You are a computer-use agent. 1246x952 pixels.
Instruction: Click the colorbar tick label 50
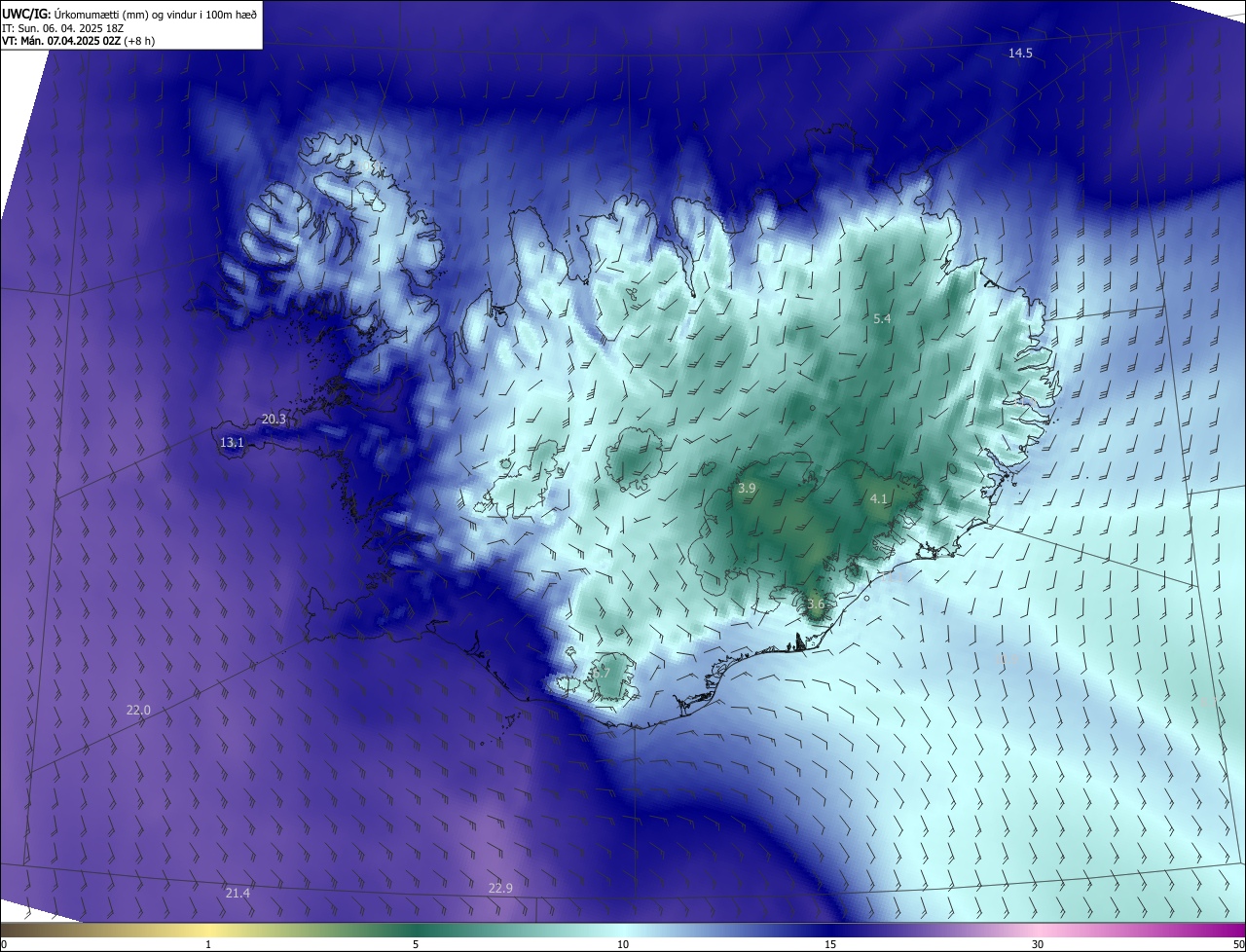(1238, 944)
